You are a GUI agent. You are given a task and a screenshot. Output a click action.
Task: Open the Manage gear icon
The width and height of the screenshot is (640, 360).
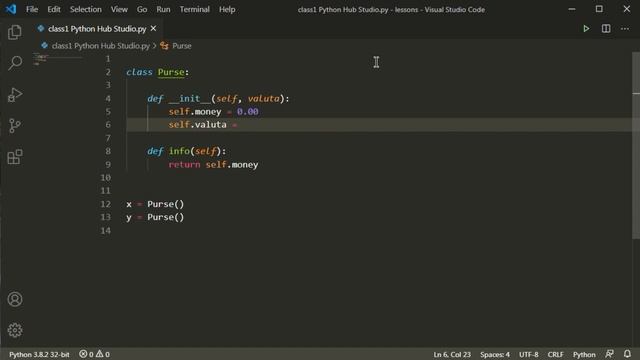click(x=15, y=330)
